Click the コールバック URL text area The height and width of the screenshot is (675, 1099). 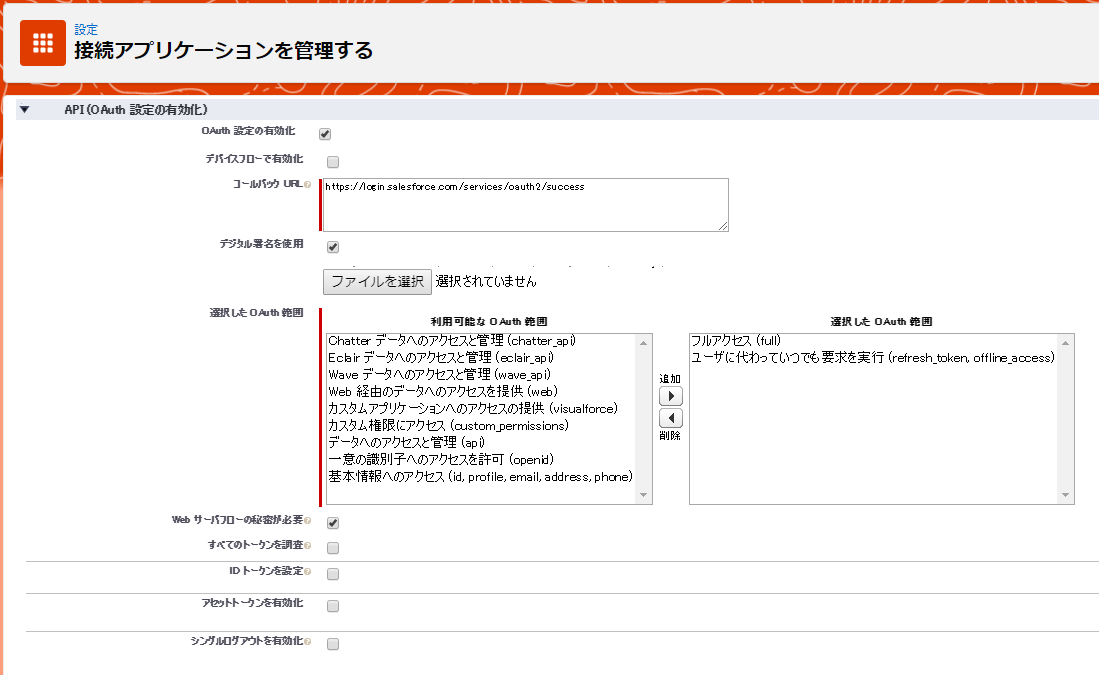526,205
